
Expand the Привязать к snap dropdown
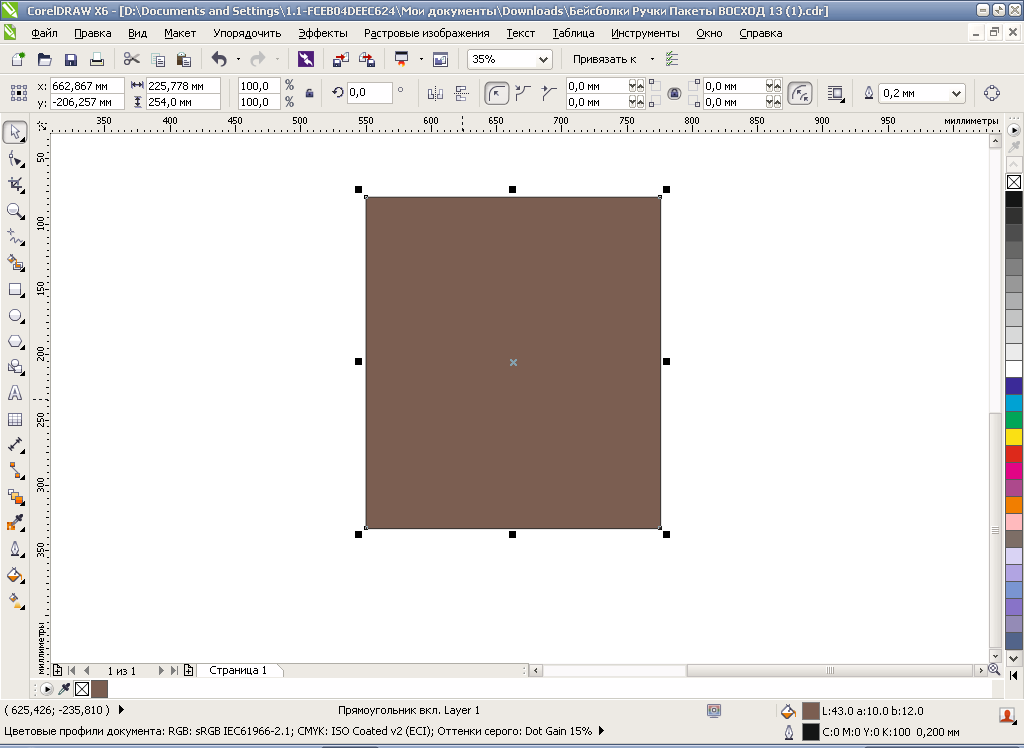[652, 59]
